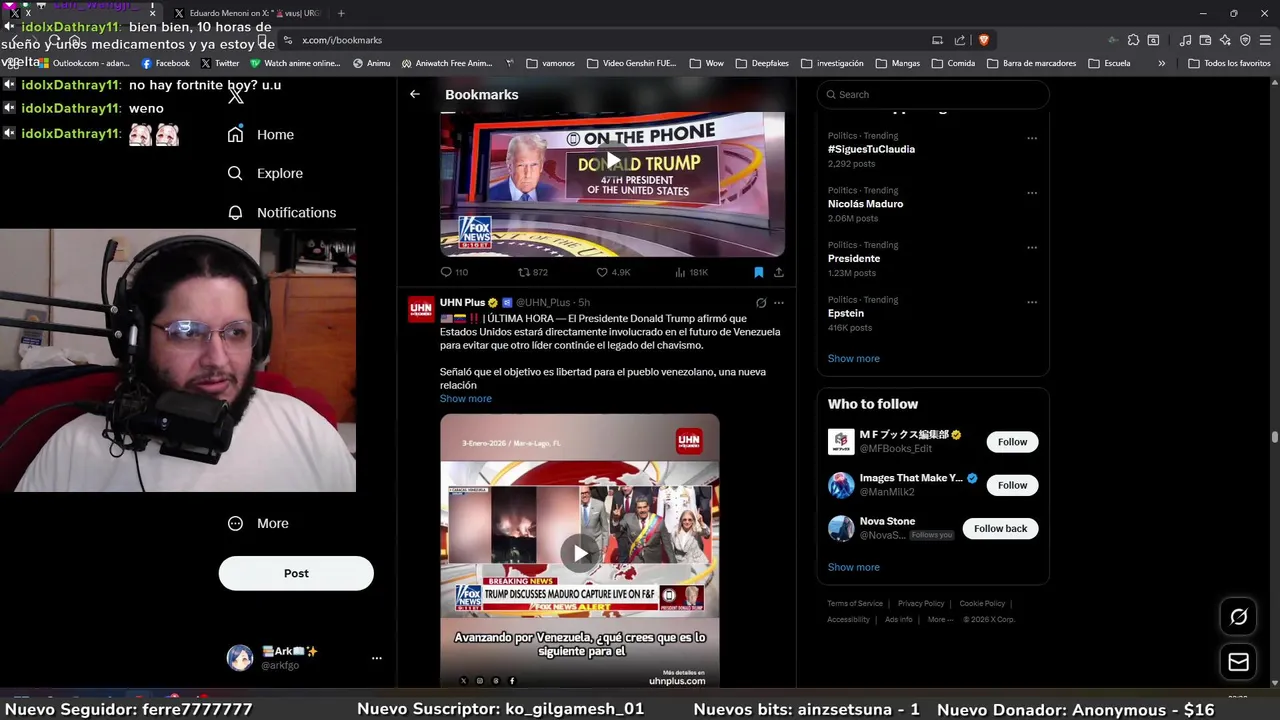Open Accessibility footer link
The height and width of the screenshot is (720, 1280).
[x=848, y=620]
